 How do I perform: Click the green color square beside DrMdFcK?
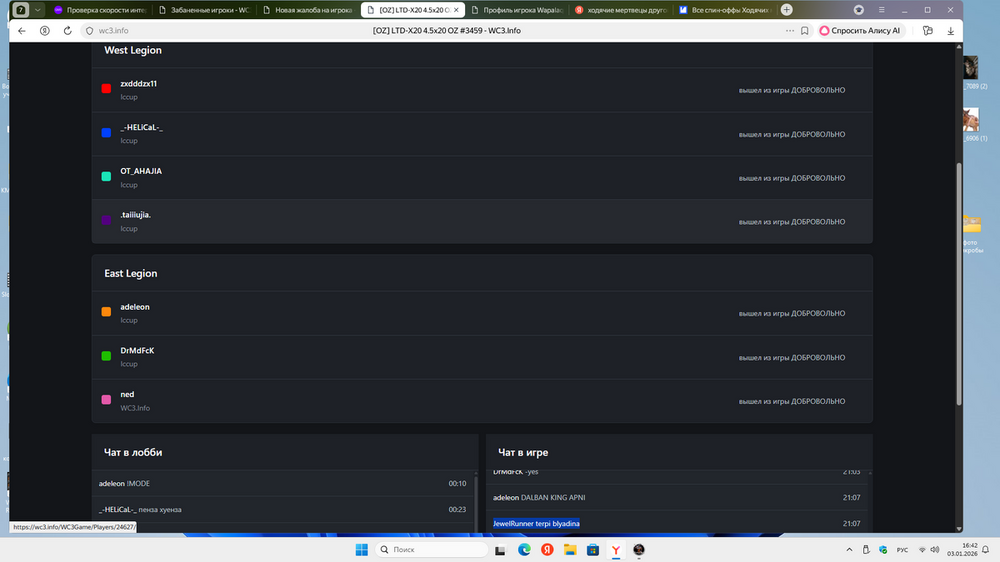click(x=106, y=355)
